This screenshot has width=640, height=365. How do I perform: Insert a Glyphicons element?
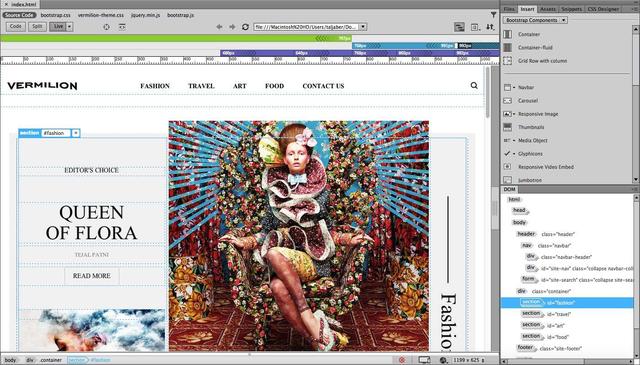click(530, 154)
